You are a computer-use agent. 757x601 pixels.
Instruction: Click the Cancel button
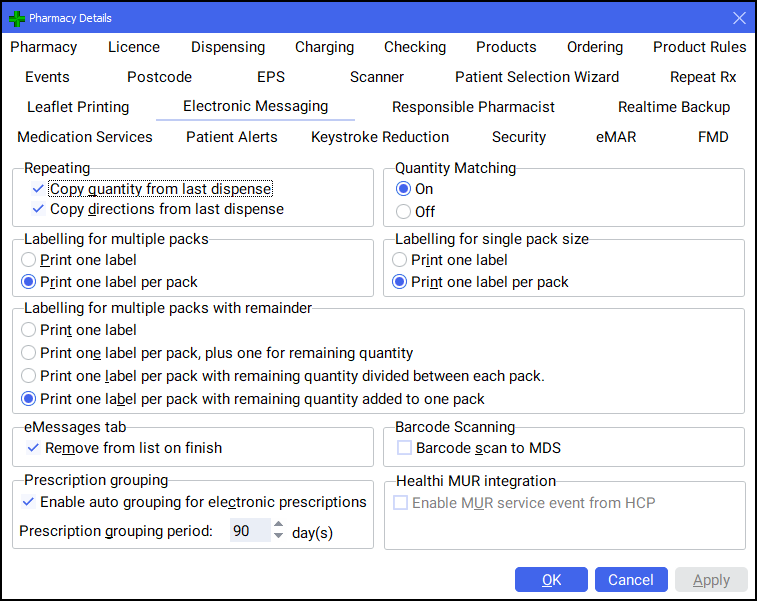(x=630, y=580)
